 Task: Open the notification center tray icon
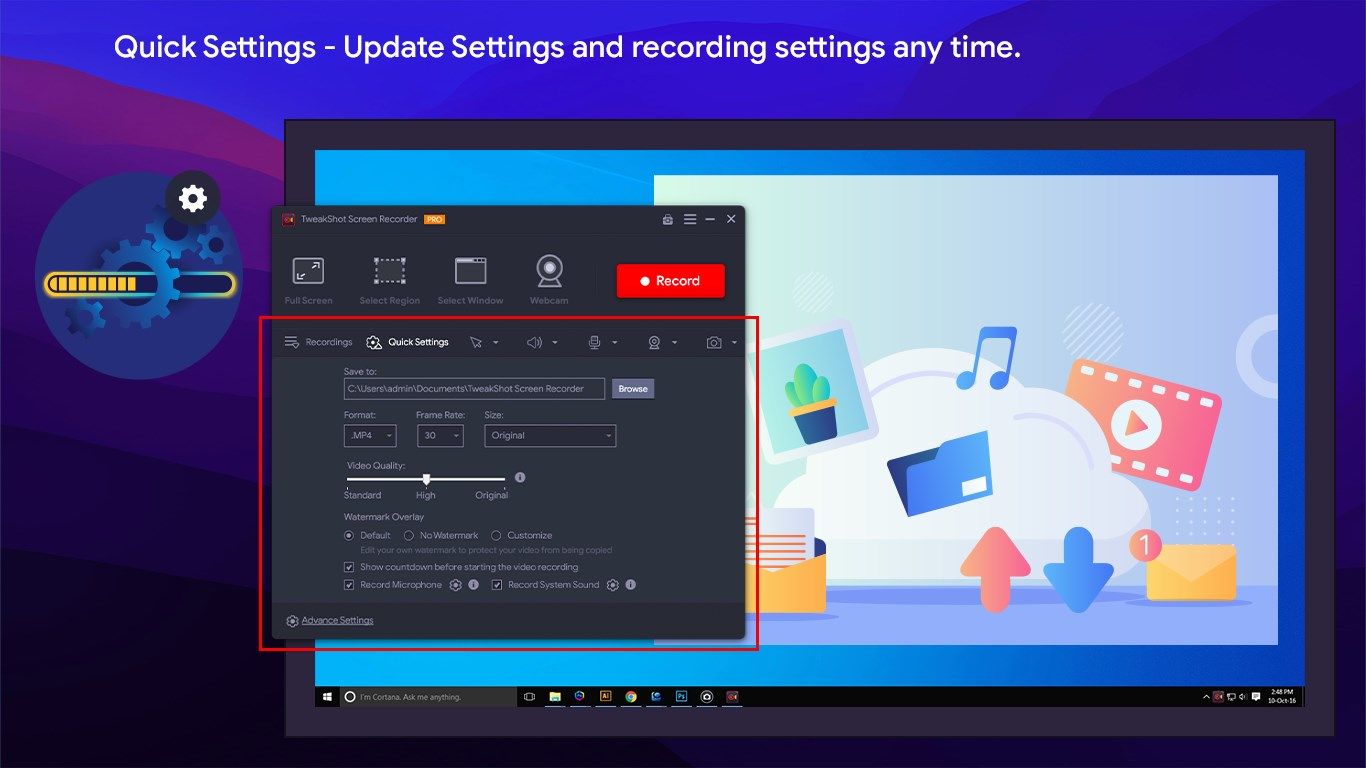pyautogui.click(x=1257, y=696)
